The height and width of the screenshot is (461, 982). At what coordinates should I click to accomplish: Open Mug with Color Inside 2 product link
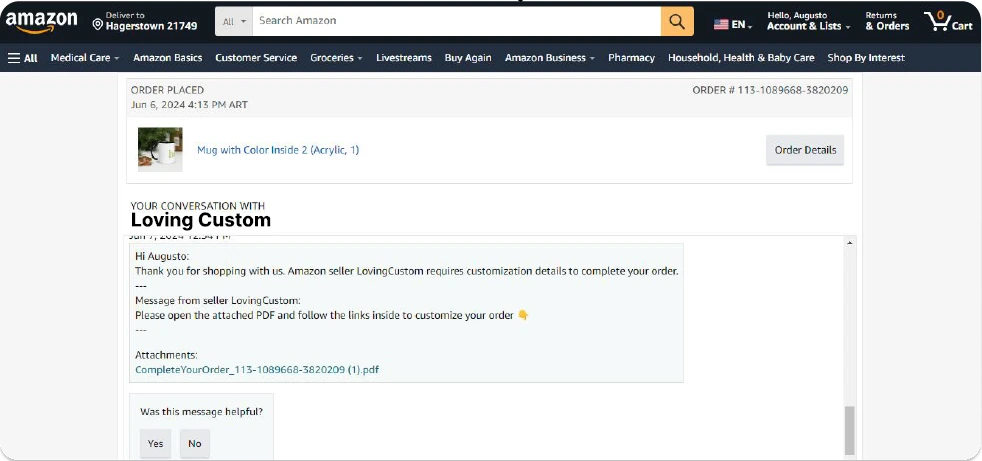278,150
